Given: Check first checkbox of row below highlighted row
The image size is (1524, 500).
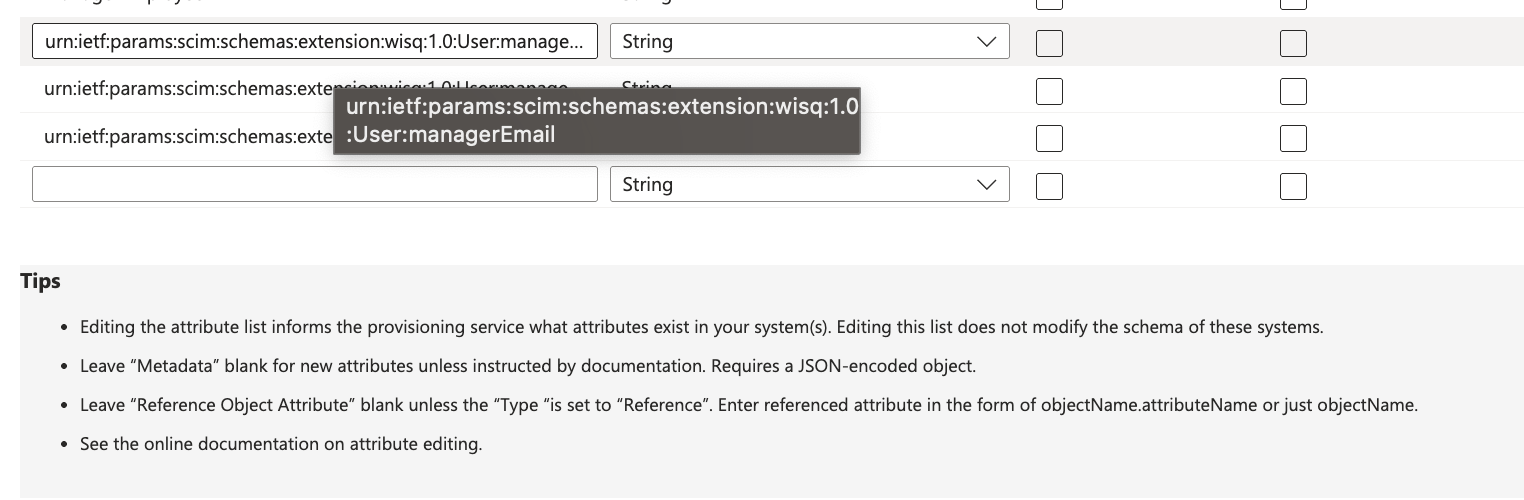Looking at the screenshot, I should tap(1049, 91).
